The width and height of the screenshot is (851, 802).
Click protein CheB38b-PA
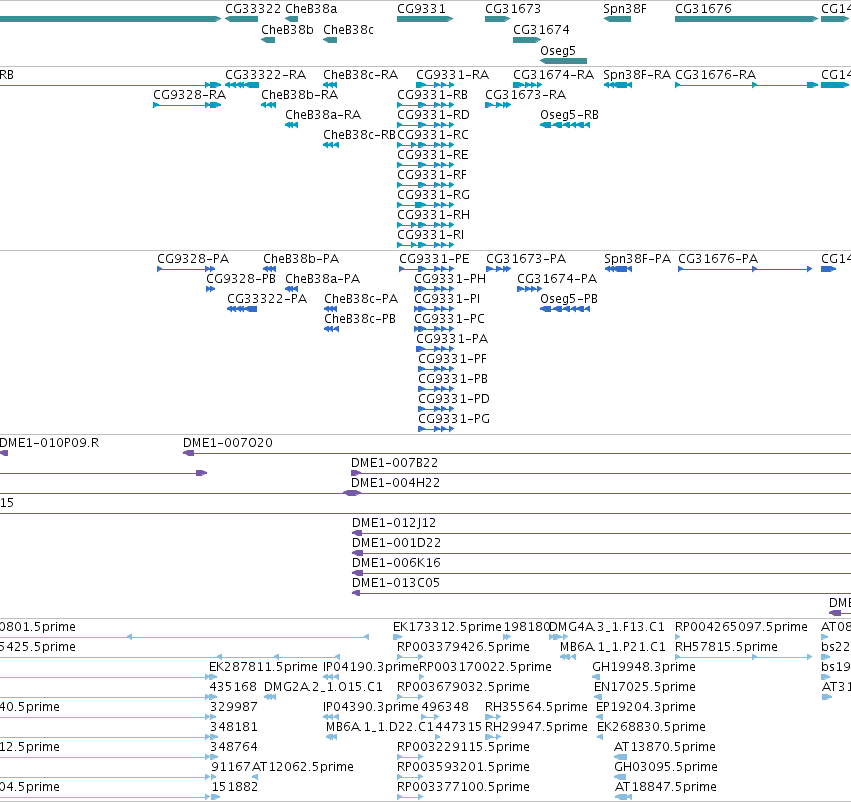point(301,259)
